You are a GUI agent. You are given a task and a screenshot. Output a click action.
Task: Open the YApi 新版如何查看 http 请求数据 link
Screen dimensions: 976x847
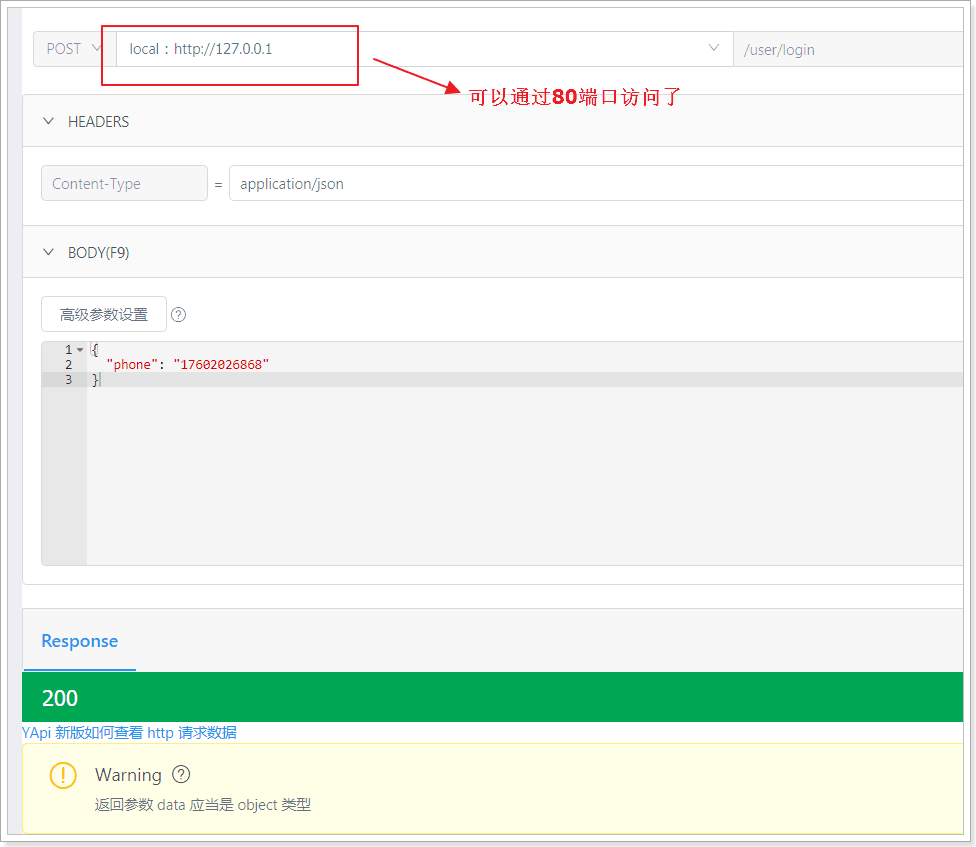(x=129, y=733)
